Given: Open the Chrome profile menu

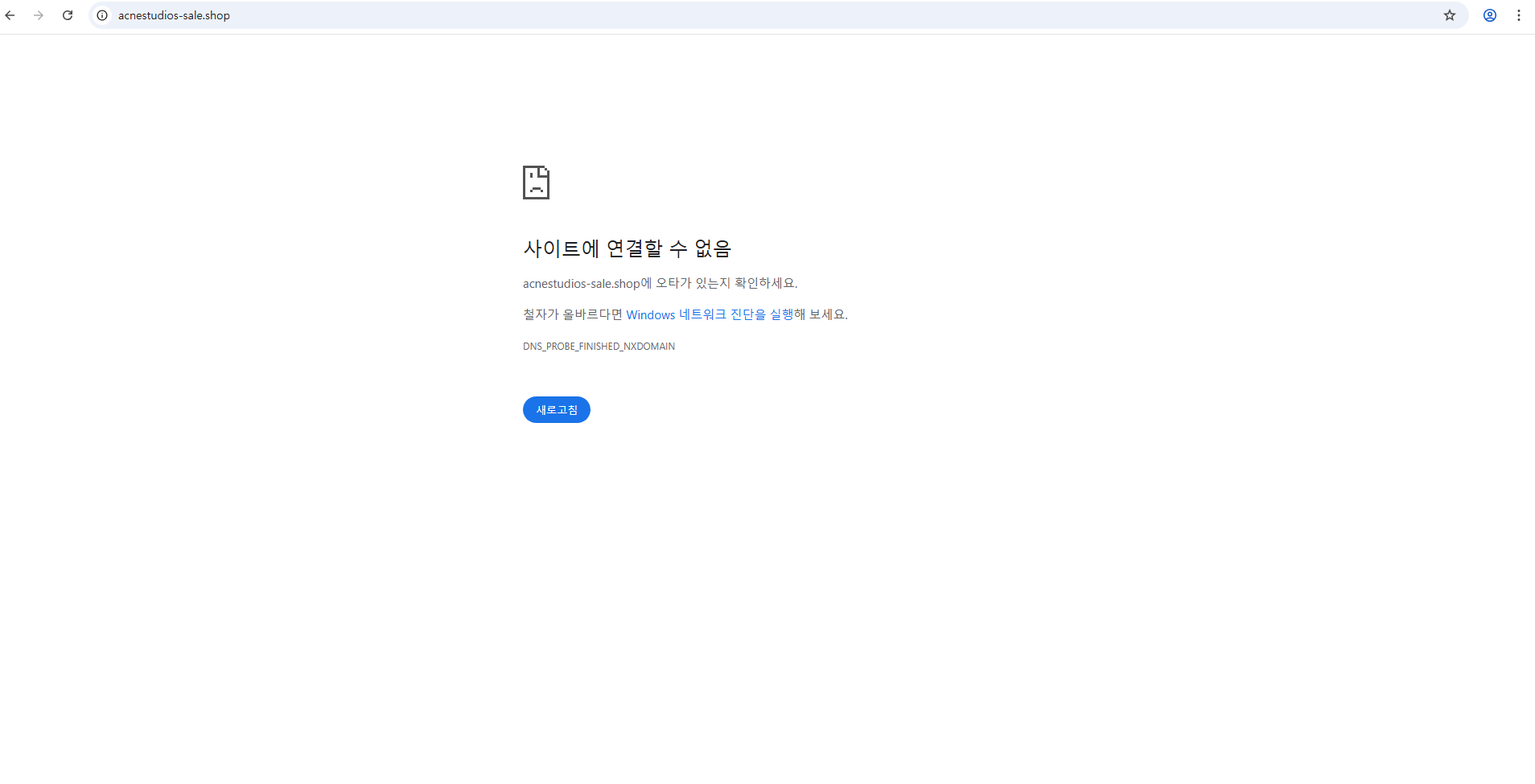Looking at the screenshot, I should pyautogui.click(x=1490, y=15).
